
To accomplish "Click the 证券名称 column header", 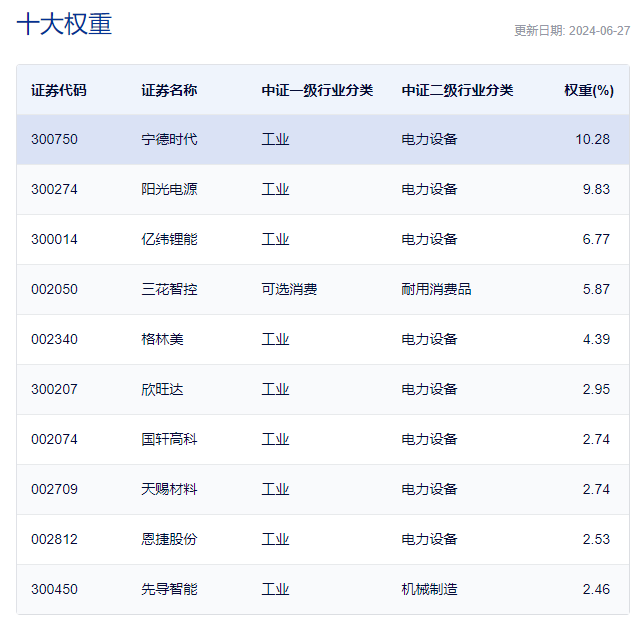I will [x=169, y=90].
